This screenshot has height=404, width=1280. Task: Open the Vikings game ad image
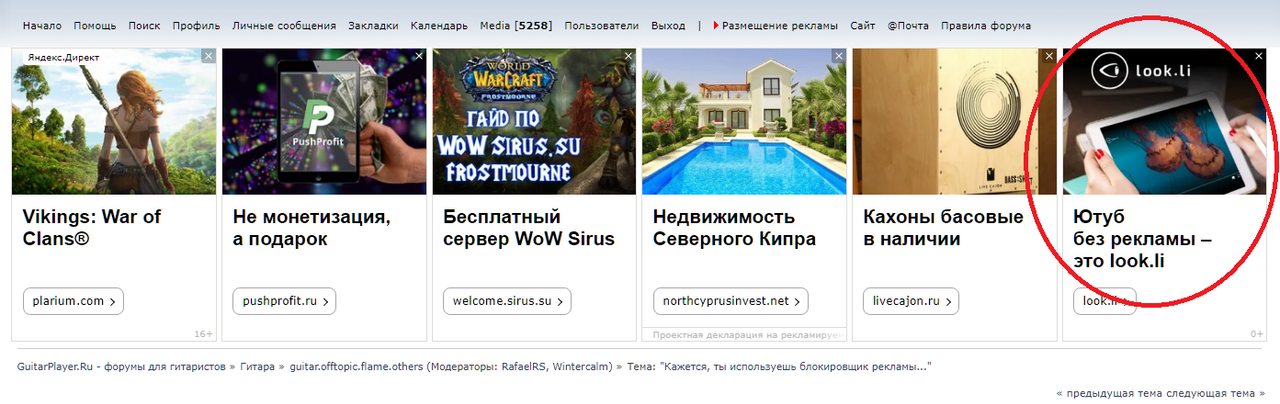coord(114,121)
